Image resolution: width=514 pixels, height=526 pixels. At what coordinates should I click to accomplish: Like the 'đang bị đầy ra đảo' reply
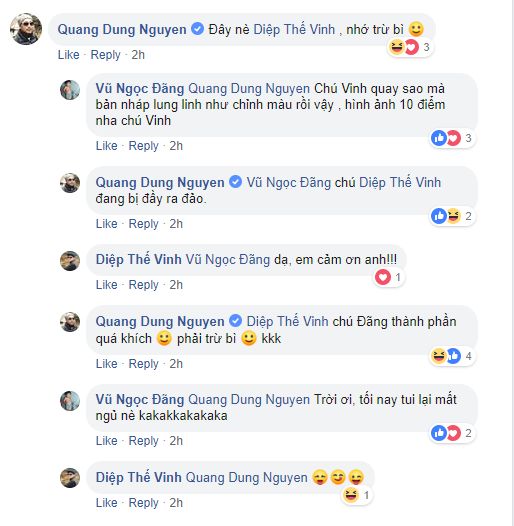click(106, 224)
